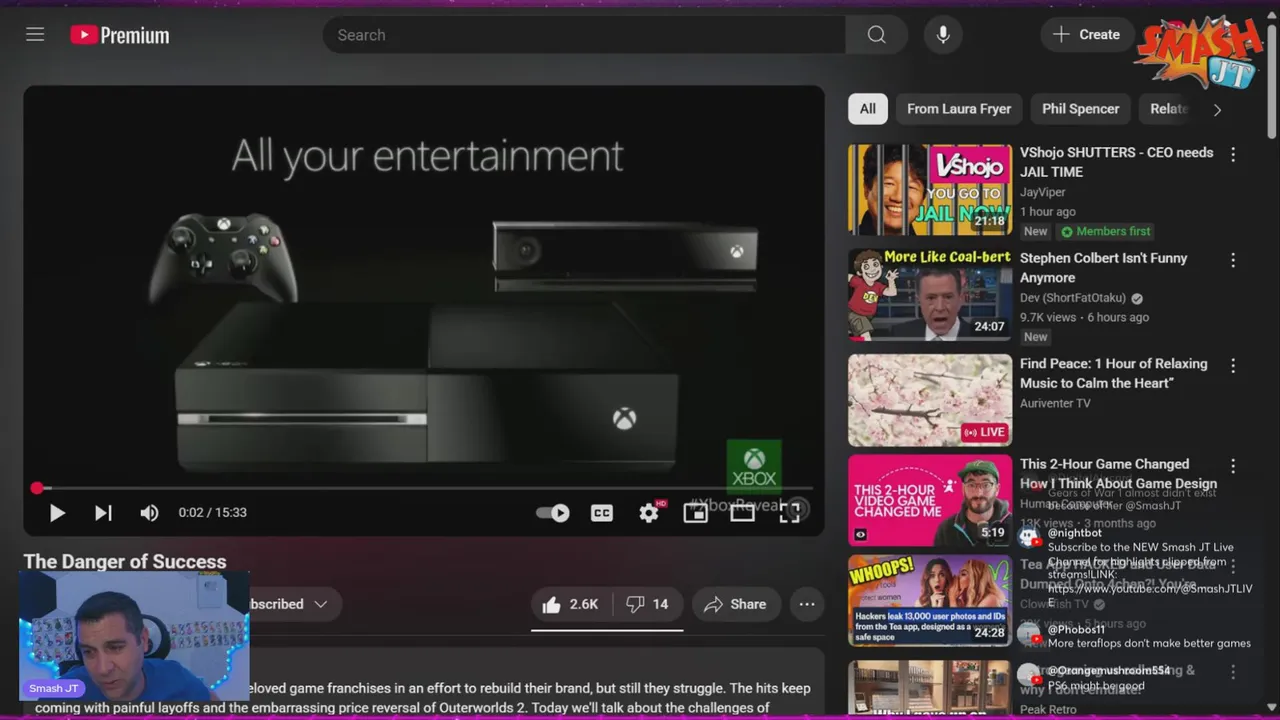The image size is (1280, 720).
Task: Open Stephen Colbert Isn't Funny Anymore title
Action: [x=1103, y=268]
